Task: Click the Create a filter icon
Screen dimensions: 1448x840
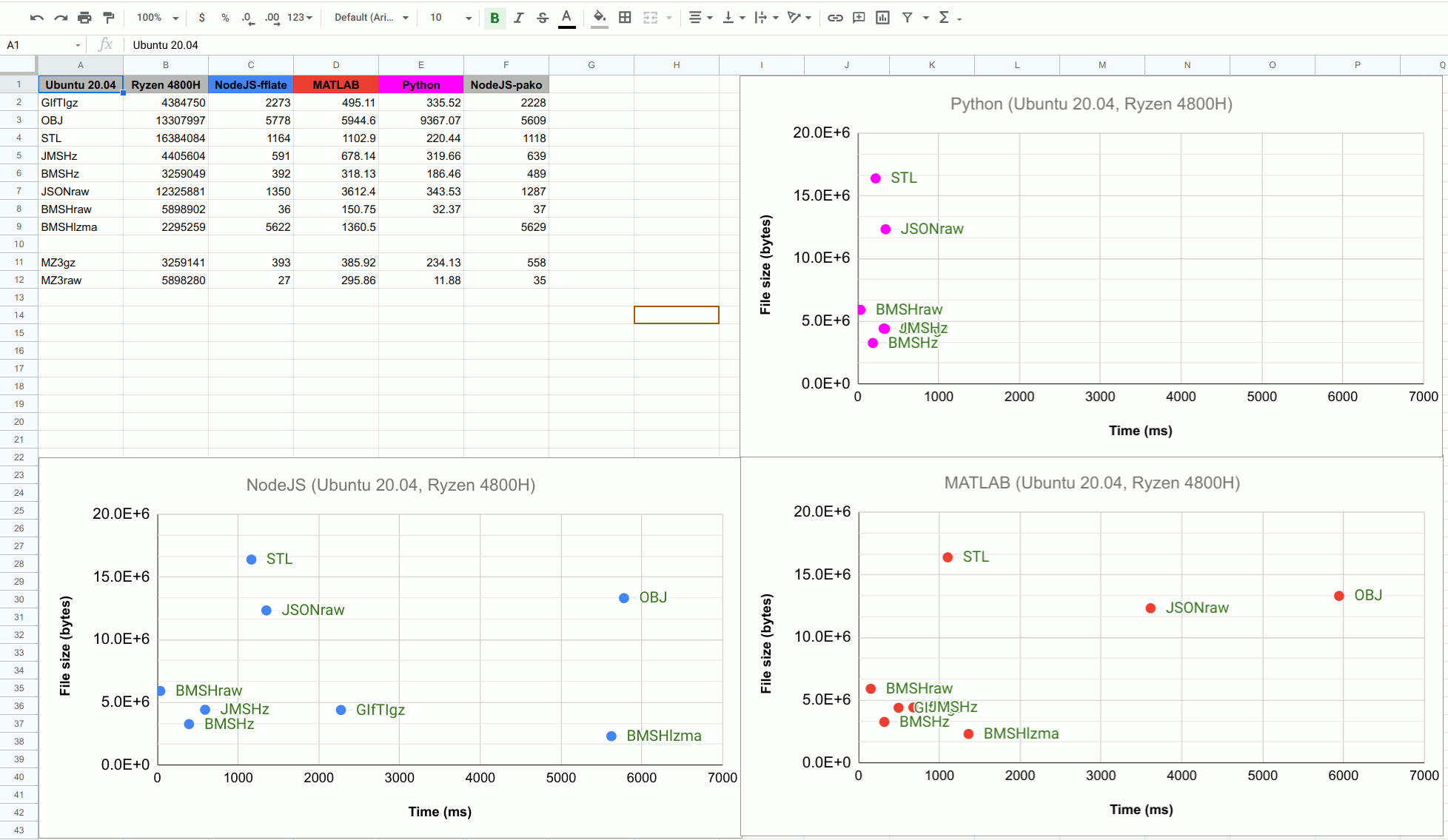Action: [x=907, y=18]
